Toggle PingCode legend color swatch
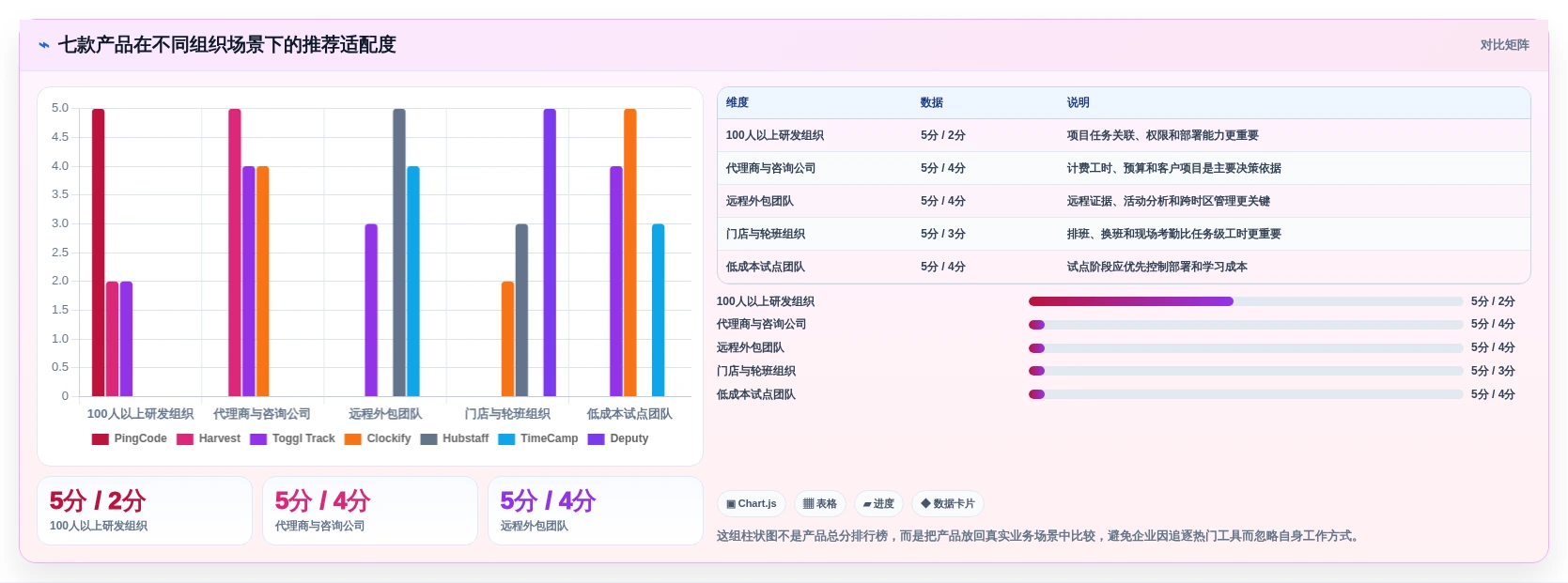This screenshot has width=1568, height=583. pos(101,439)
